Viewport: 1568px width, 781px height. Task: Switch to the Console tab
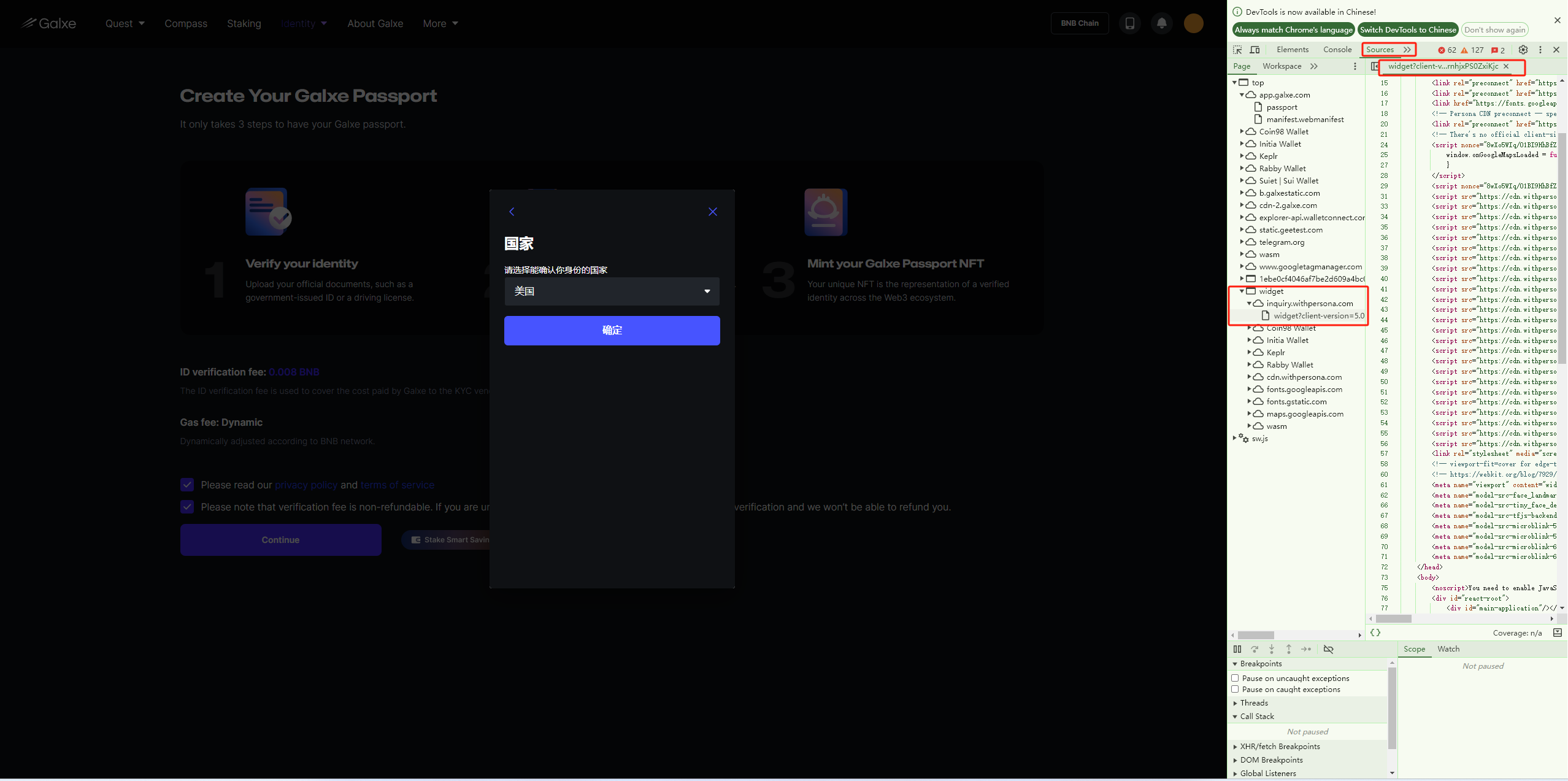(1337, 50)
